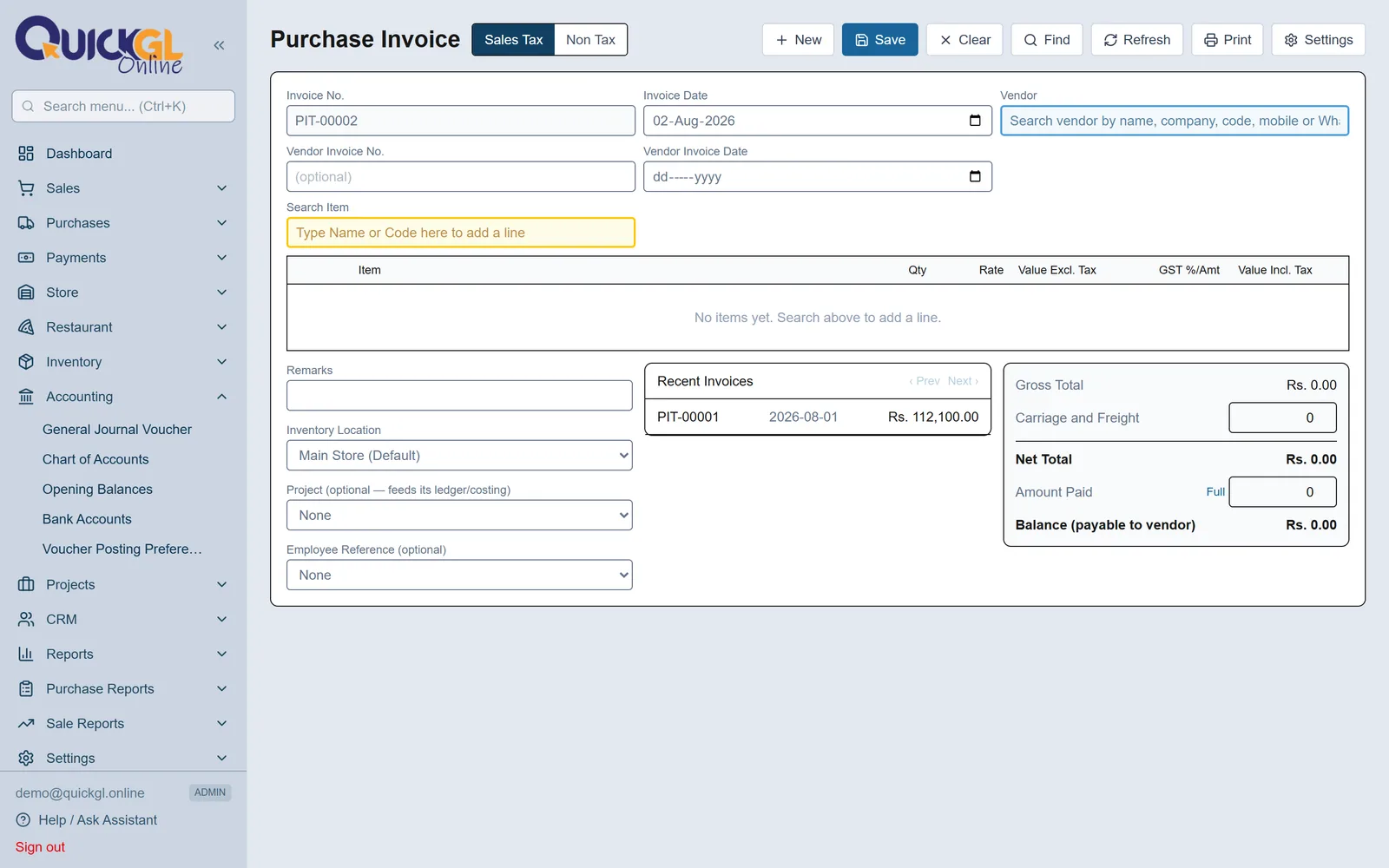Select the Sales Tax invoice mode

point(513,40)
